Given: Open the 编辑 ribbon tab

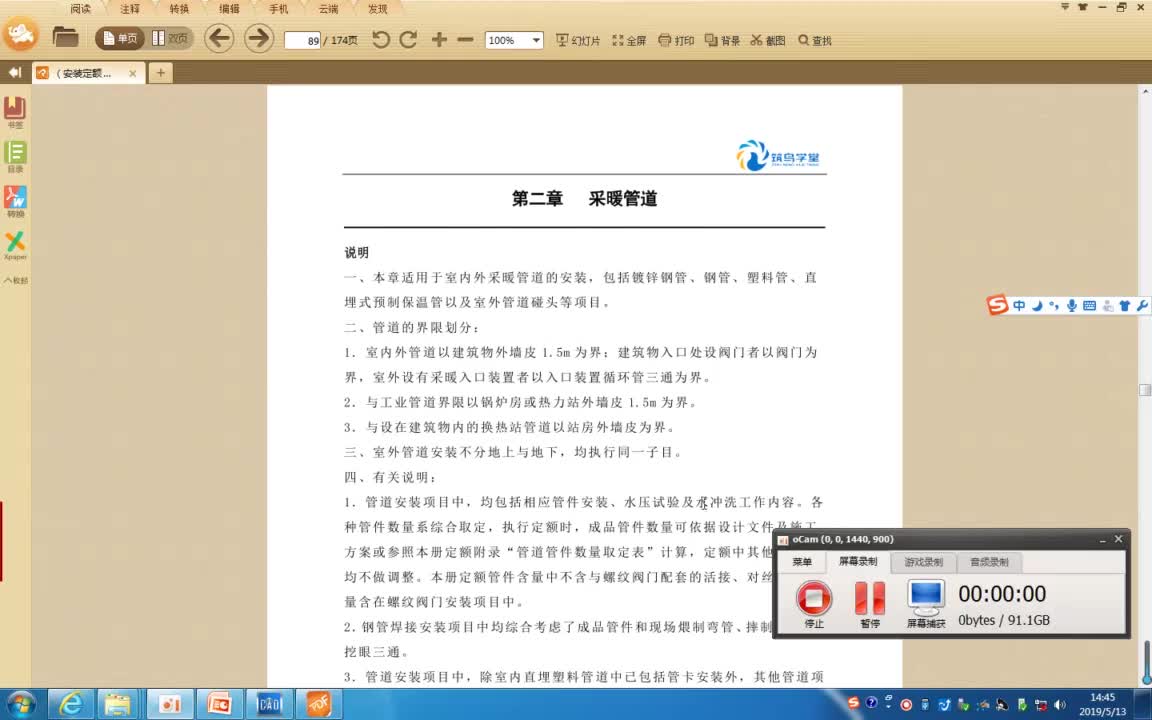Looking at the screenshot, I should (229, 9).
